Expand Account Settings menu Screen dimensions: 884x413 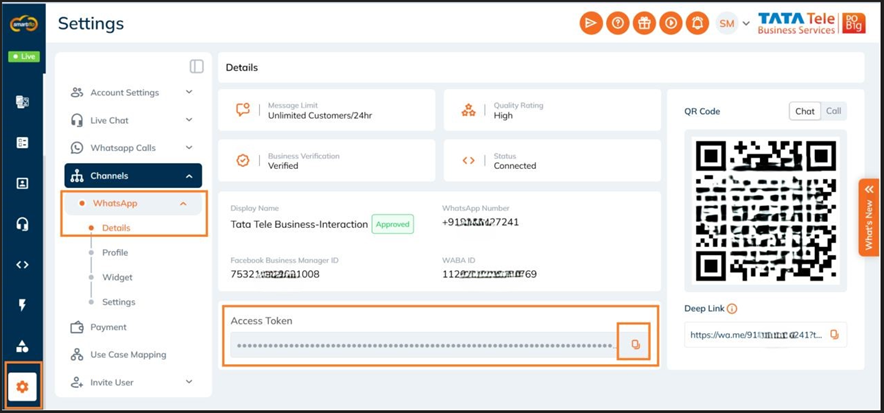pos(133,92)
